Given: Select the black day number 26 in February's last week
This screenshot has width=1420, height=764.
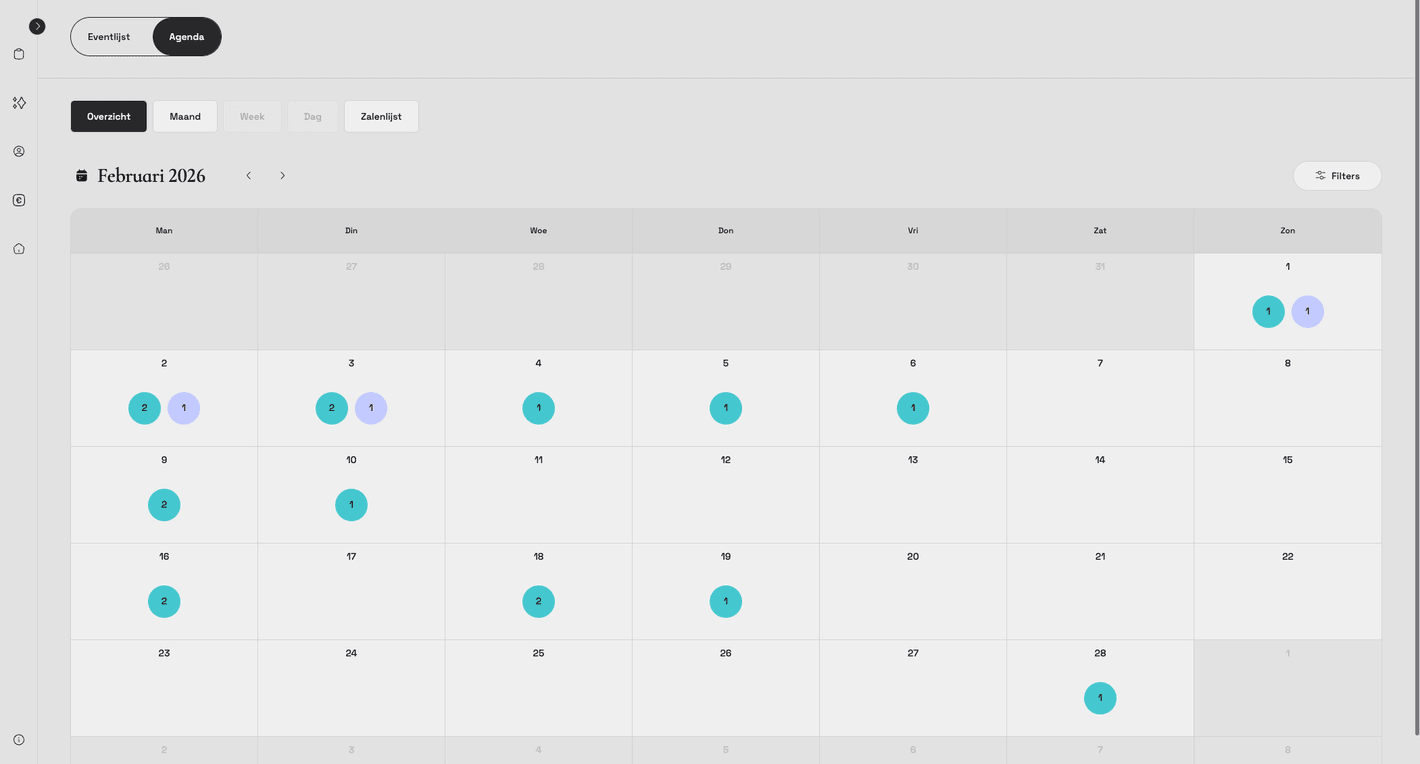Looking at the screenshot, I should point(726,653).
